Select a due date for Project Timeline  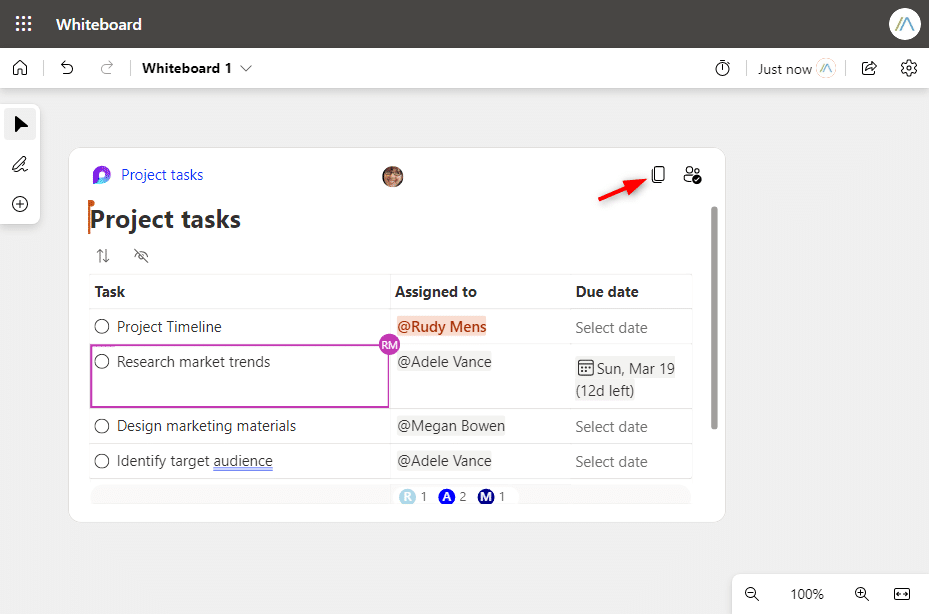click(x=611, y=326)
